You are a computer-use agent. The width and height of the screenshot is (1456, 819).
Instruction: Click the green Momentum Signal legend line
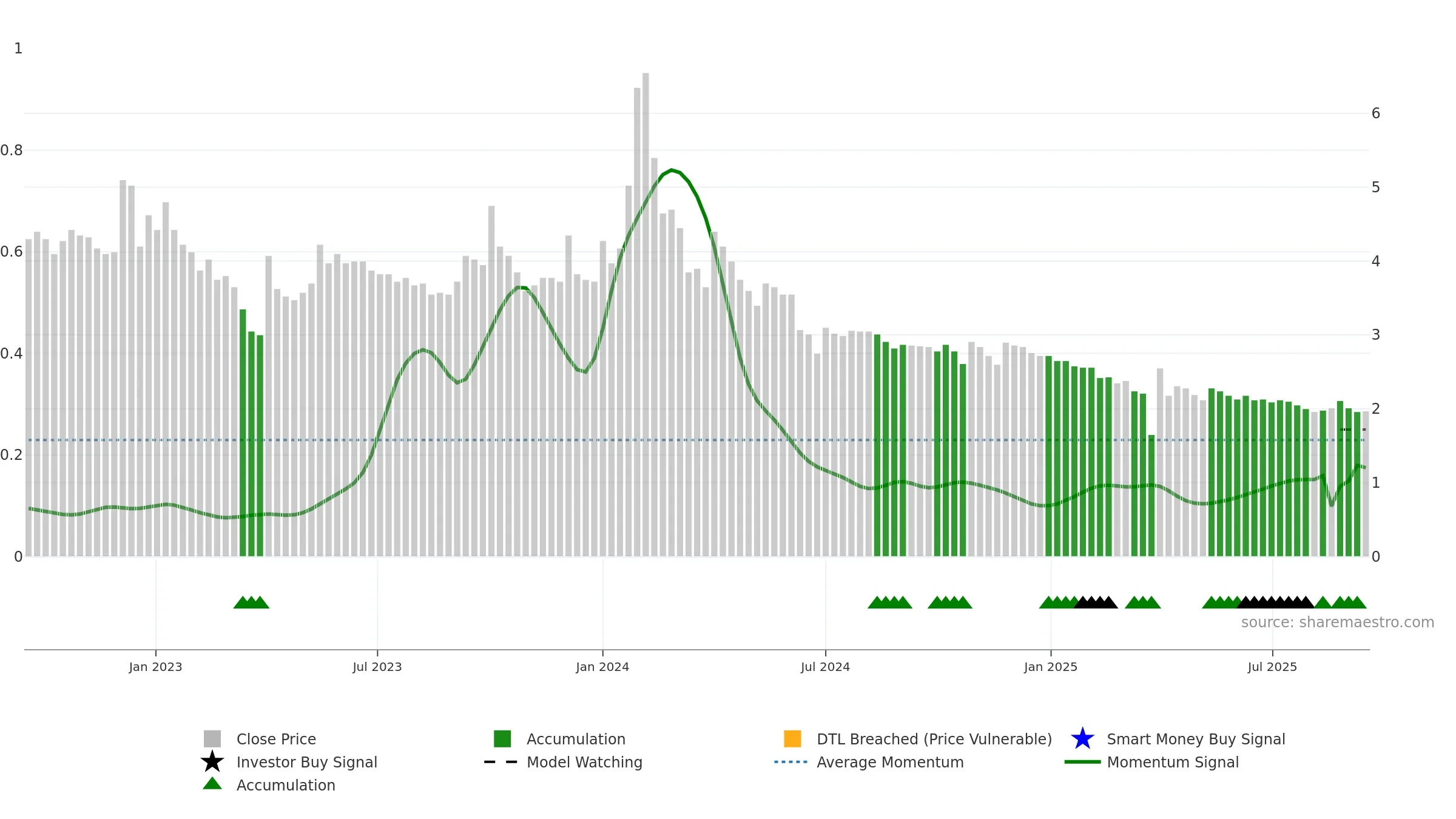tap(1082, 762)
